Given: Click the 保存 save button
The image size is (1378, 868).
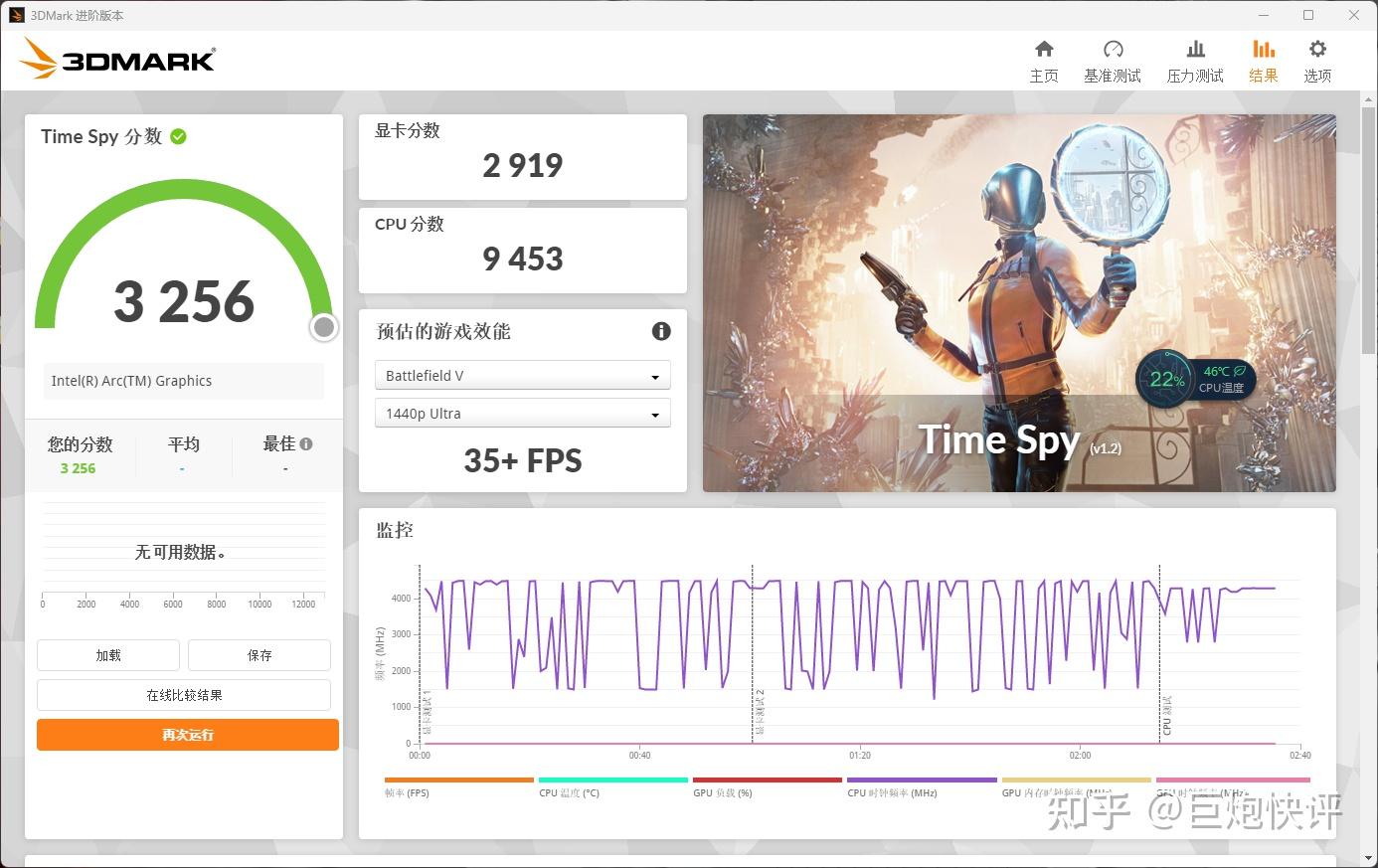Looking at the screenshot, I should (x=259, y=655).
